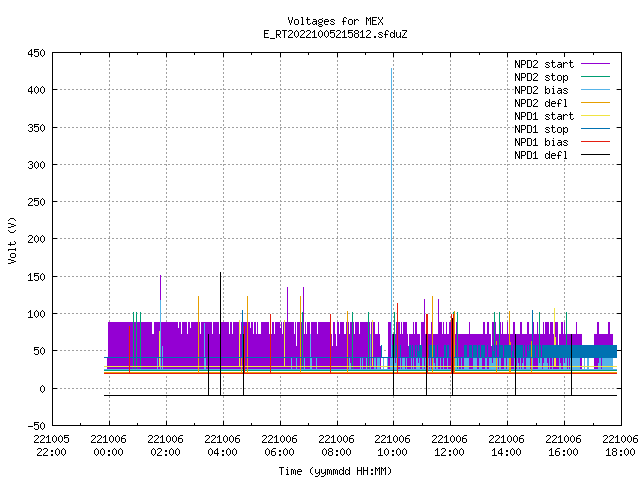This screenshot has width=640, height=480.
Task: Click the purple NPD2 start legend line
Action: pos(595,64)
